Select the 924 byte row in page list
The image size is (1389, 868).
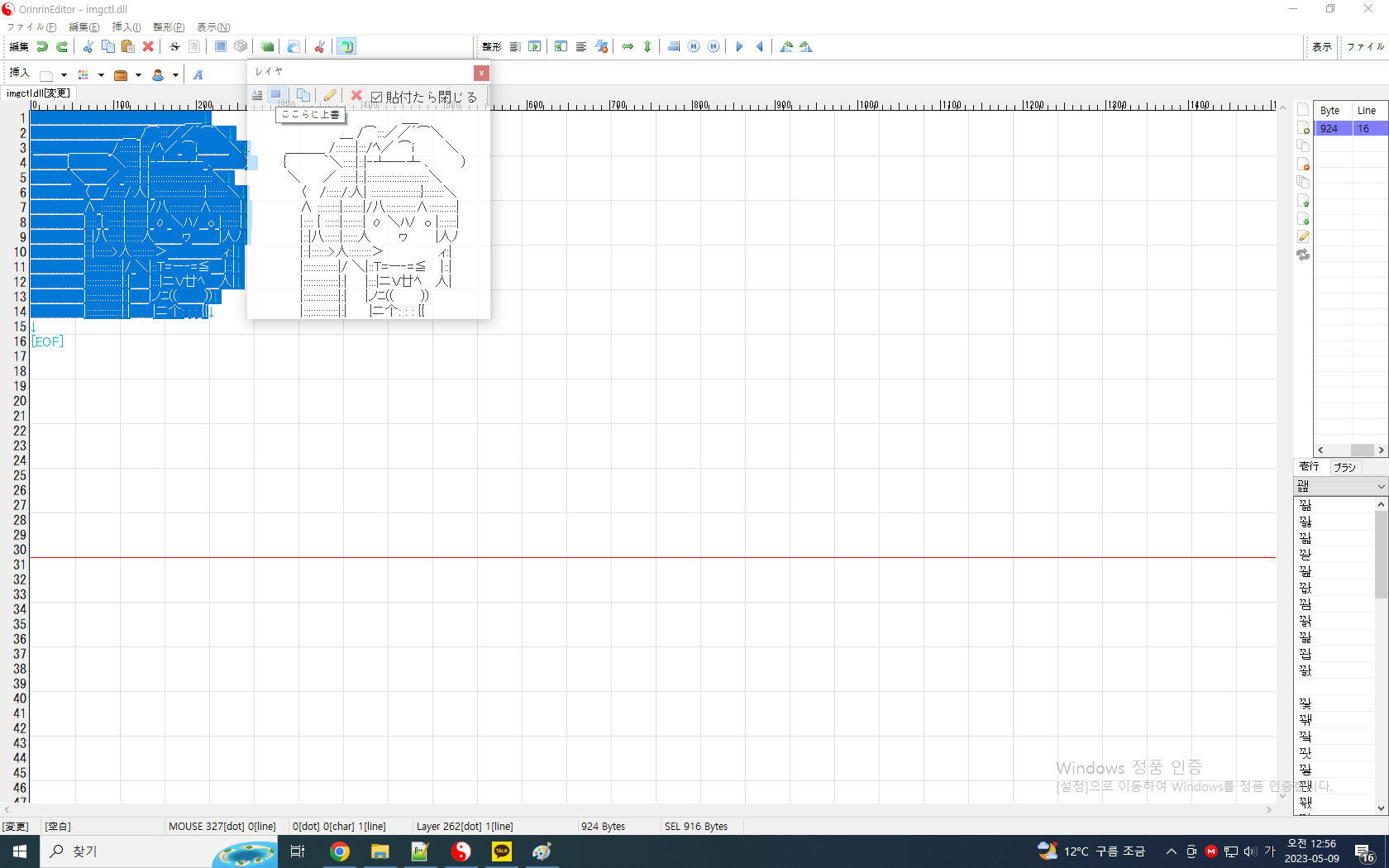(x=1331, y=128)
